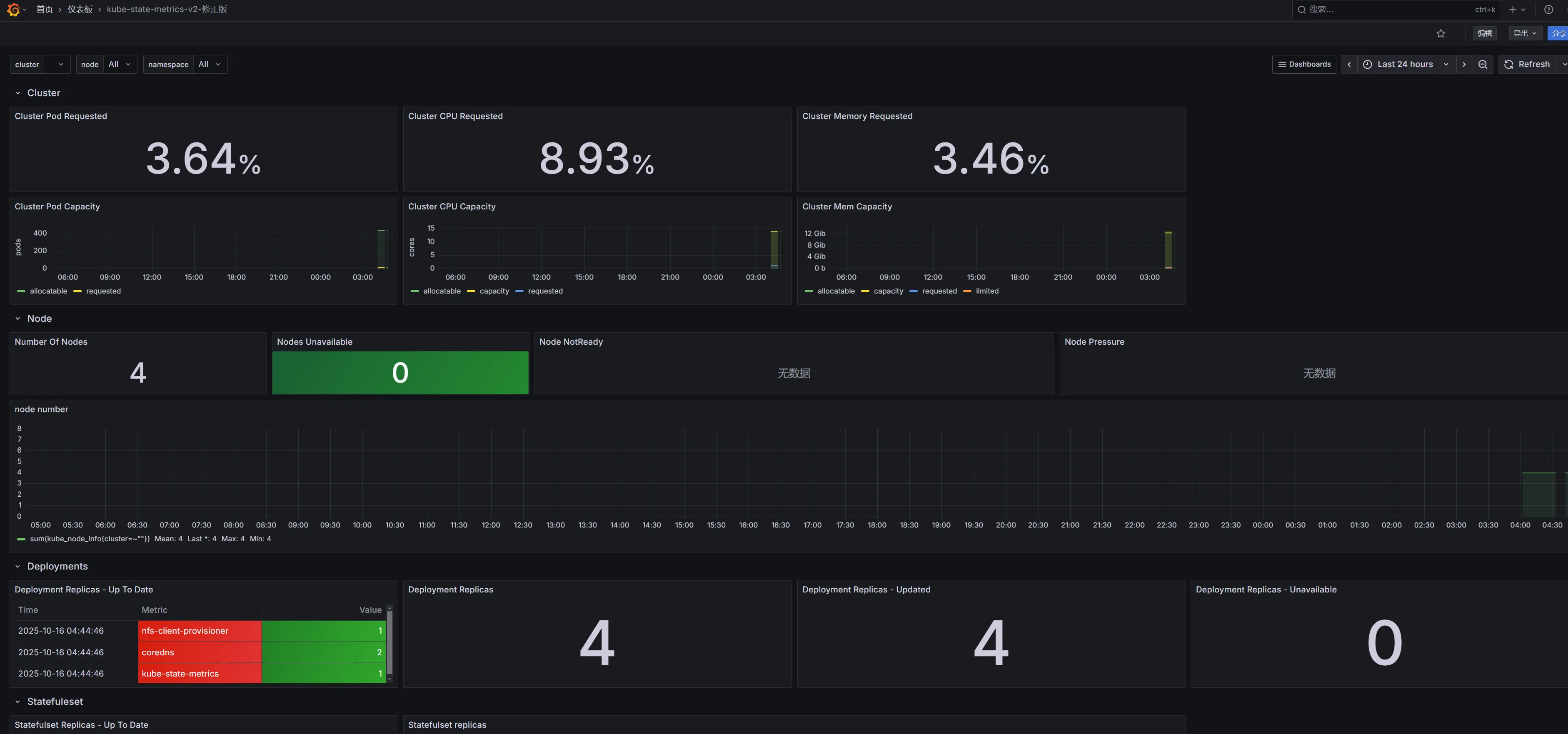The image size is (1568, 734).
Task: Click the Grafana logo icon
Action: (x=13, y=10)
